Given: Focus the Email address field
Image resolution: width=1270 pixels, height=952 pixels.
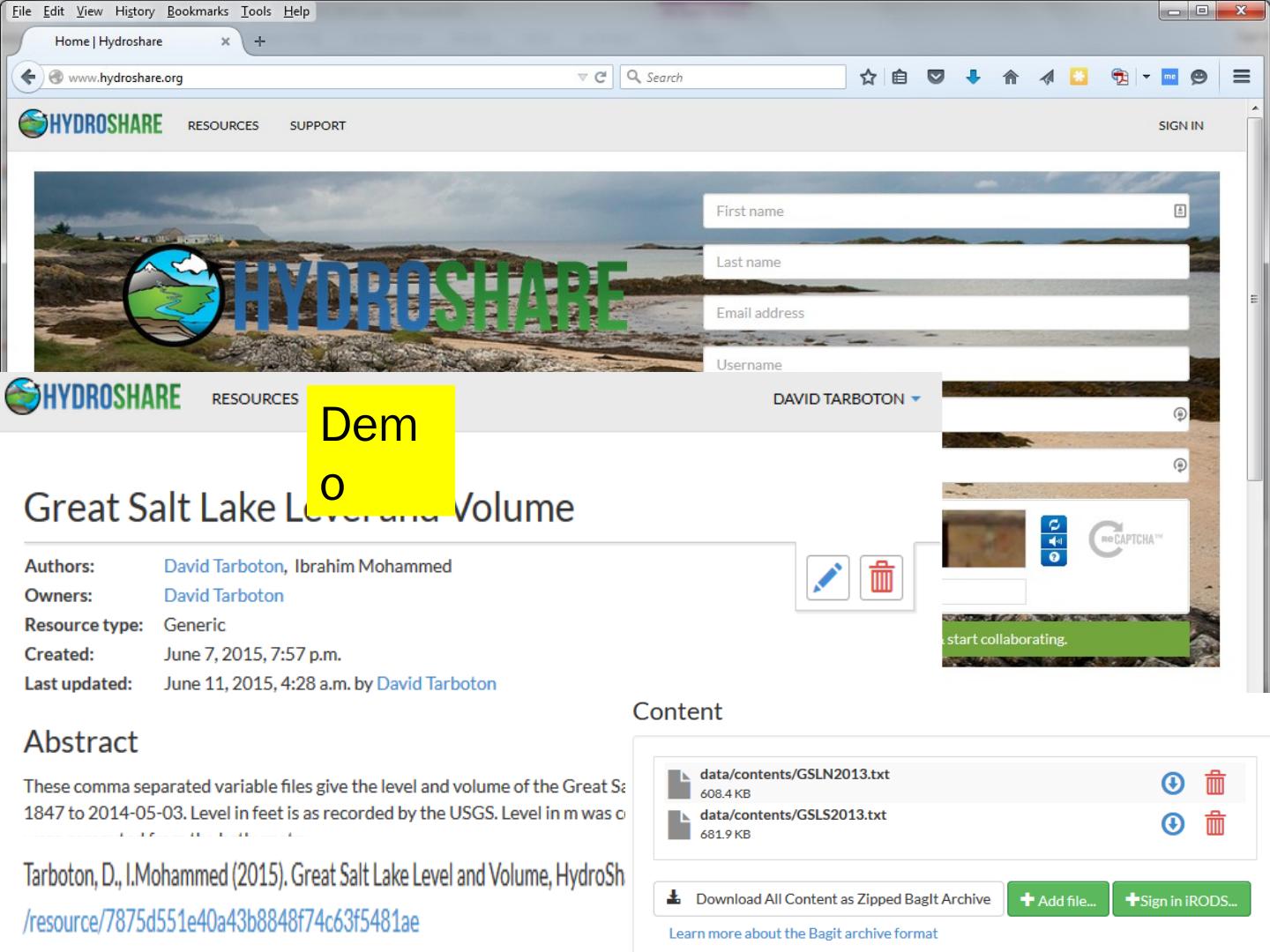Looking at the screenshot, I should tap(945, 313).
